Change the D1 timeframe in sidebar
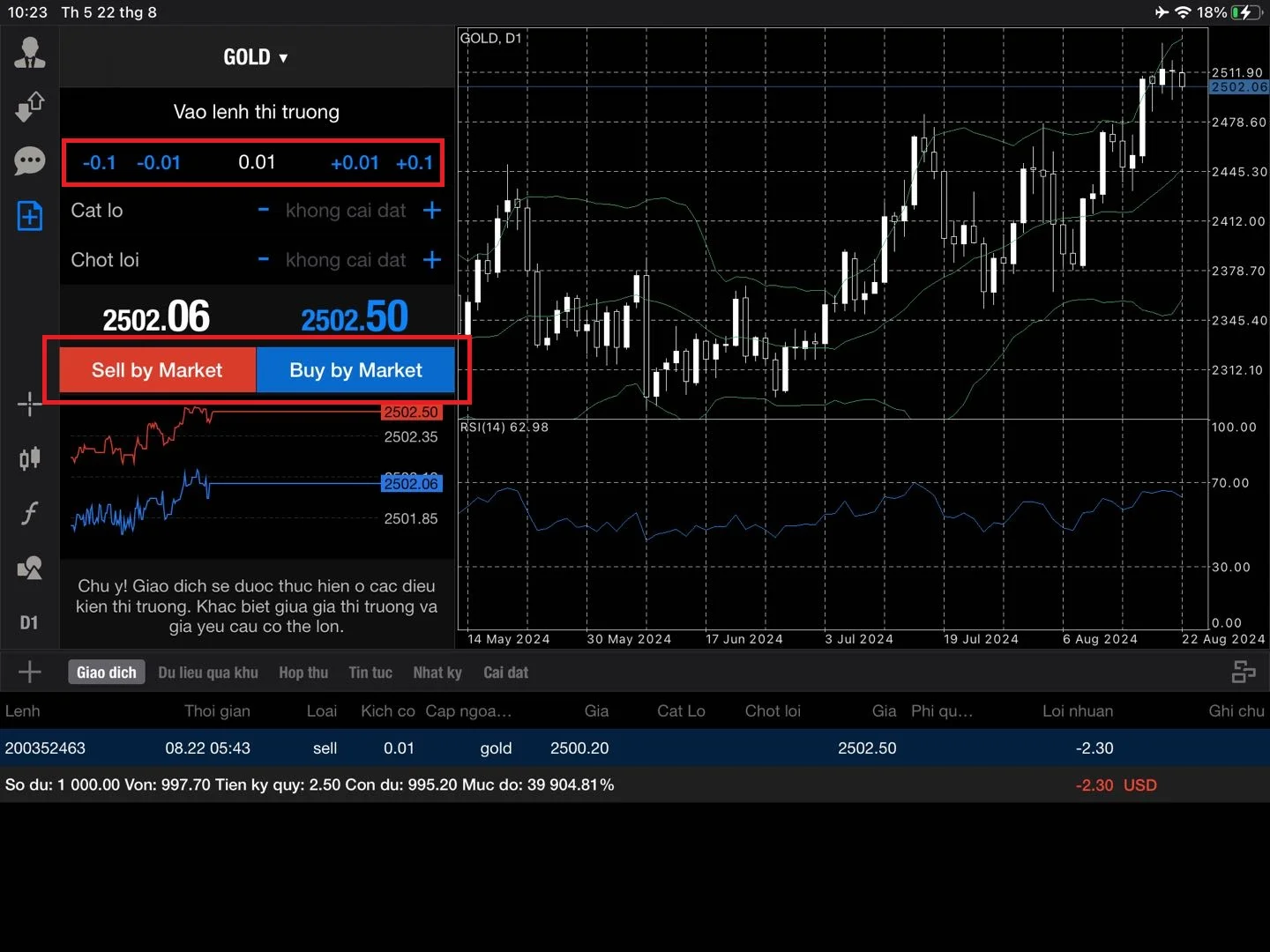Viewport: 1270px width, 952px height. point(29,623)
